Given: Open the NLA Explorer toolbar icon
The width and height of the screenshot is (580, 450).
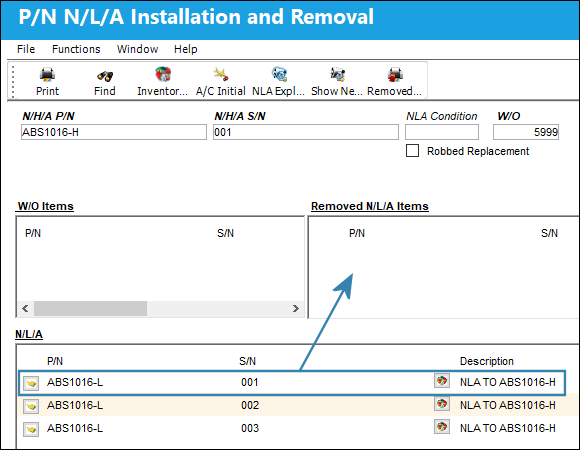Looking at the screenshot, I should point(279,74).
